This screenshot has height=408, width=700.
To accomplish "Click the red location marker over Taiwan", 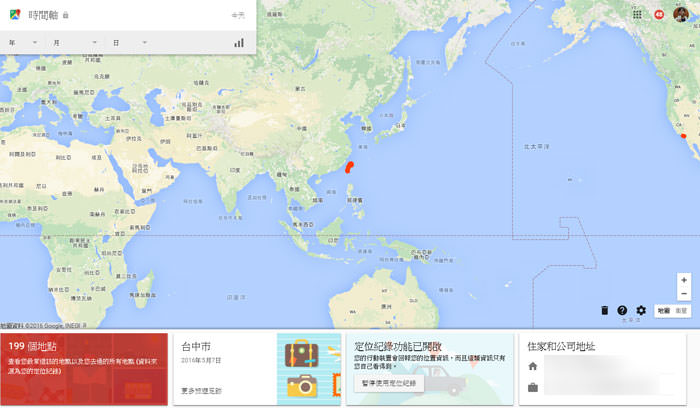I will coord(350,167).
